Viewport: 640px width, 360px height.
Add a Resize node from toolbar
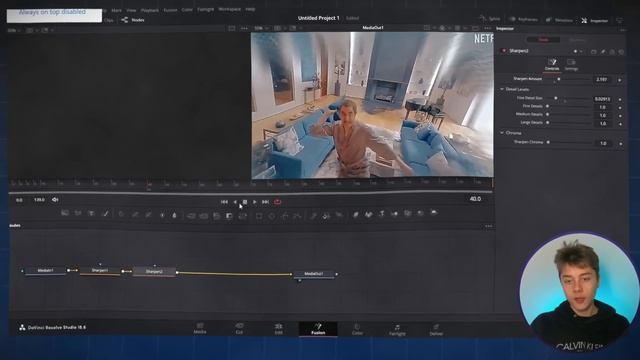point(229,216)
